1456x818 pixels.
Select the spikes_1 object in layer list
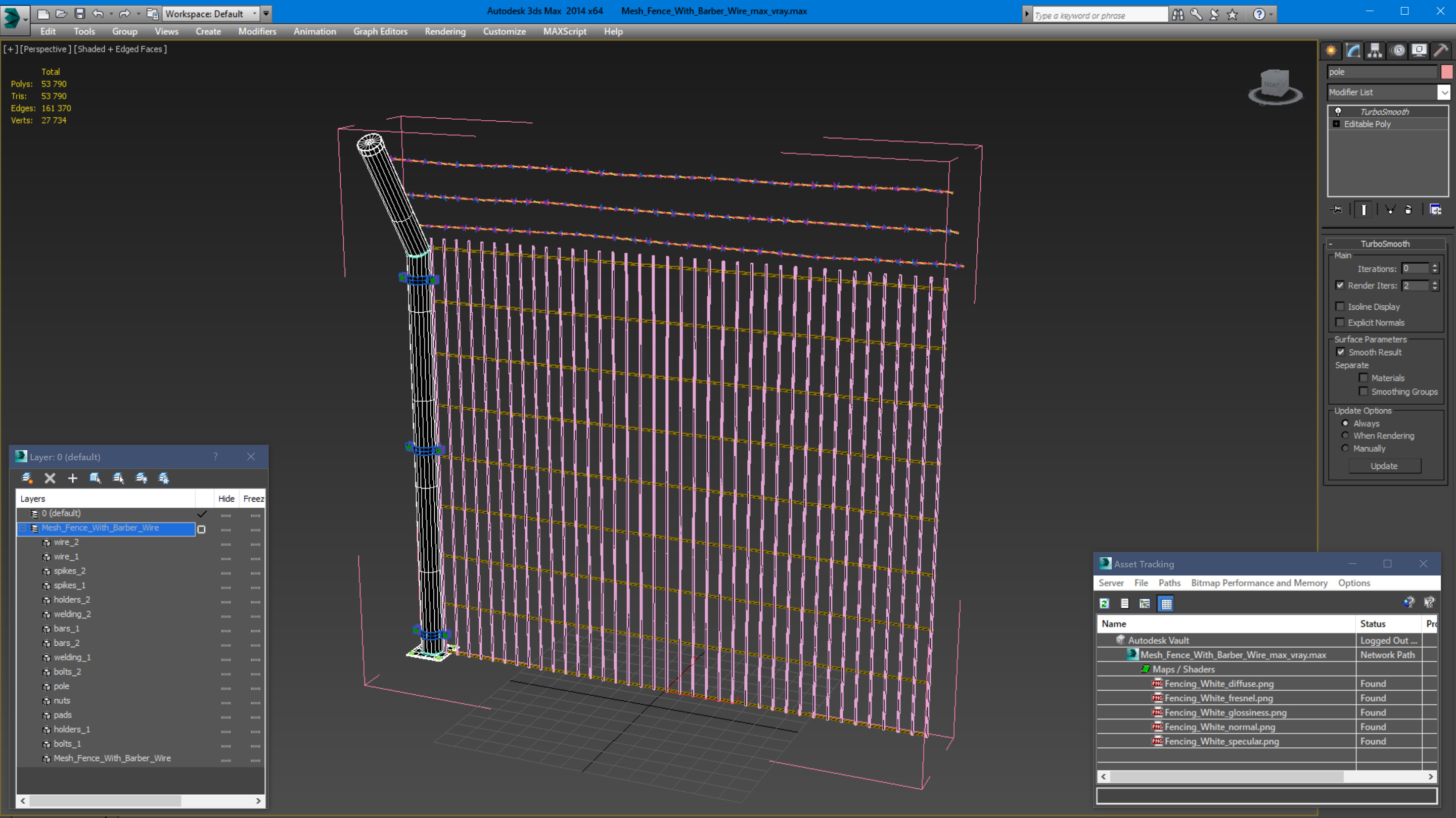click(70, 585)
